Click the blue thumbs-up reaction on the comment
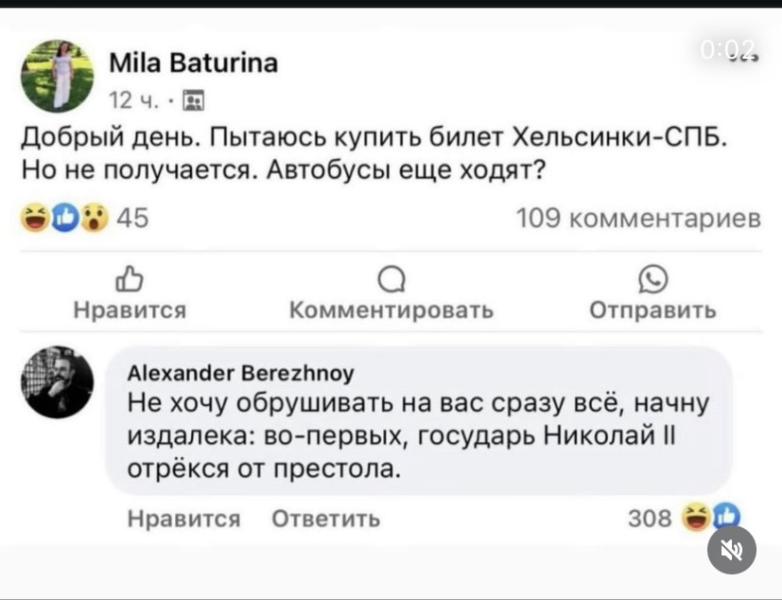This screenshot has width=782, height=600. pyautogui.click(x=721, y=517)
